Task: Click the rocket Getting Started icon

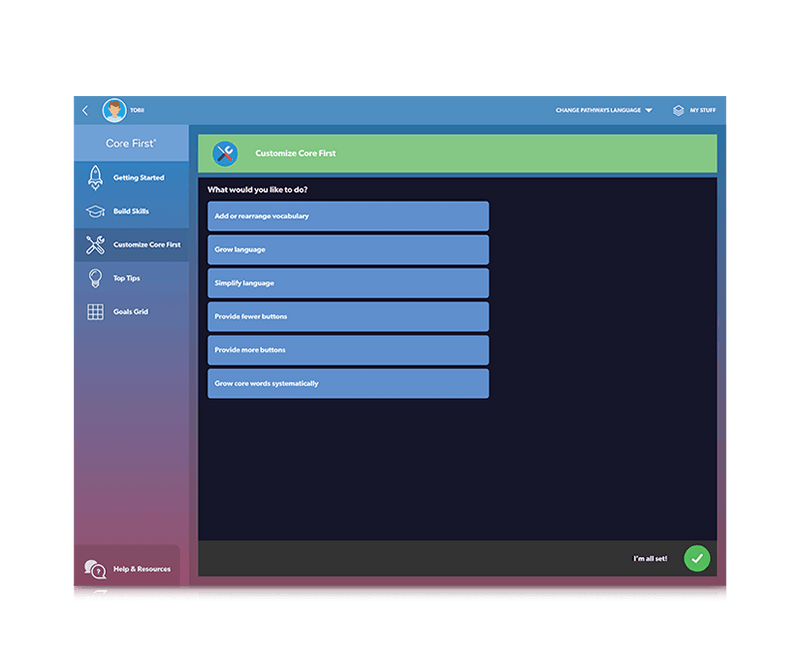Action: 95,178
